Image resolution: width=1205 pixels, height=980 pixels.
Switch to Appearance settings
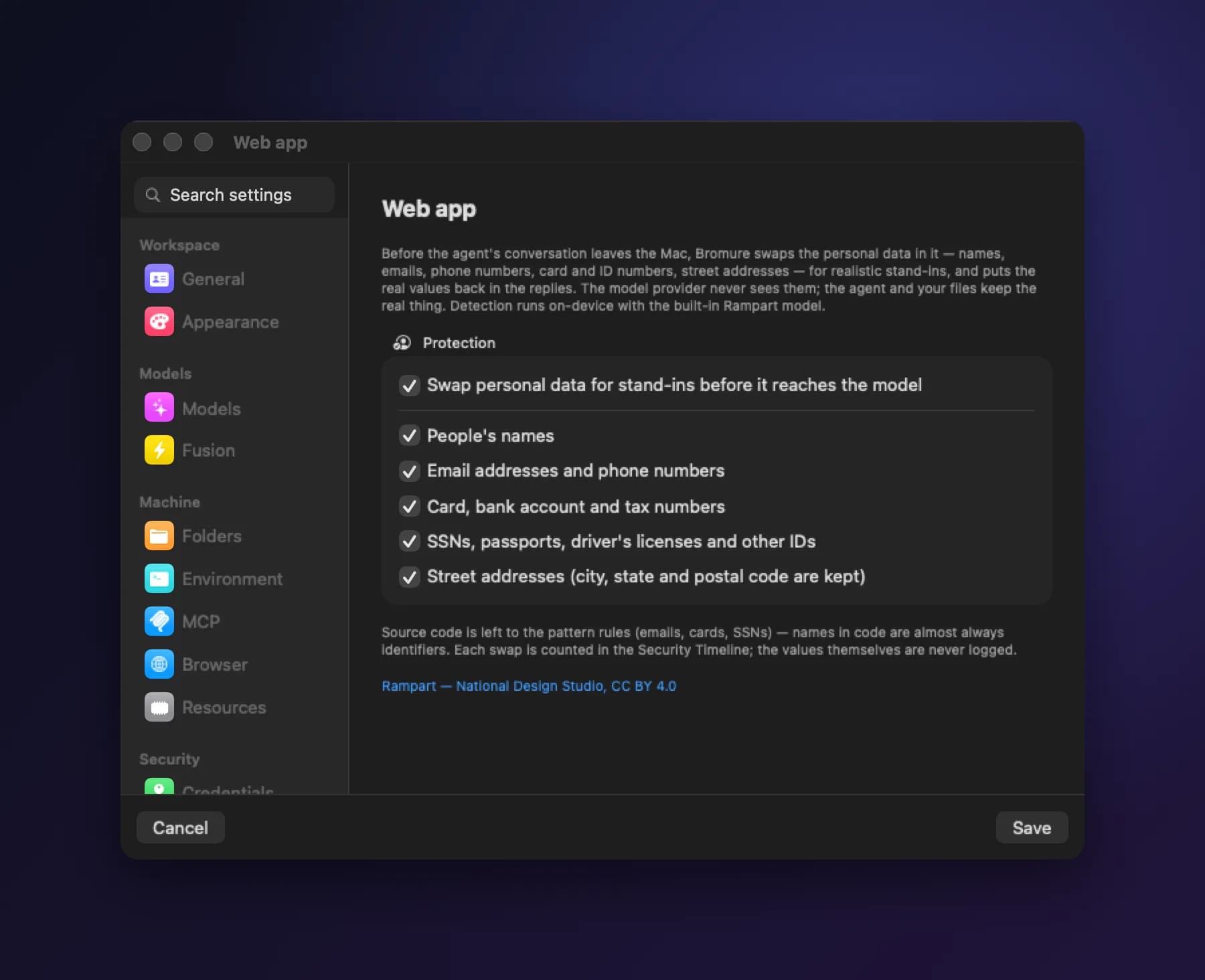[230, 322]
